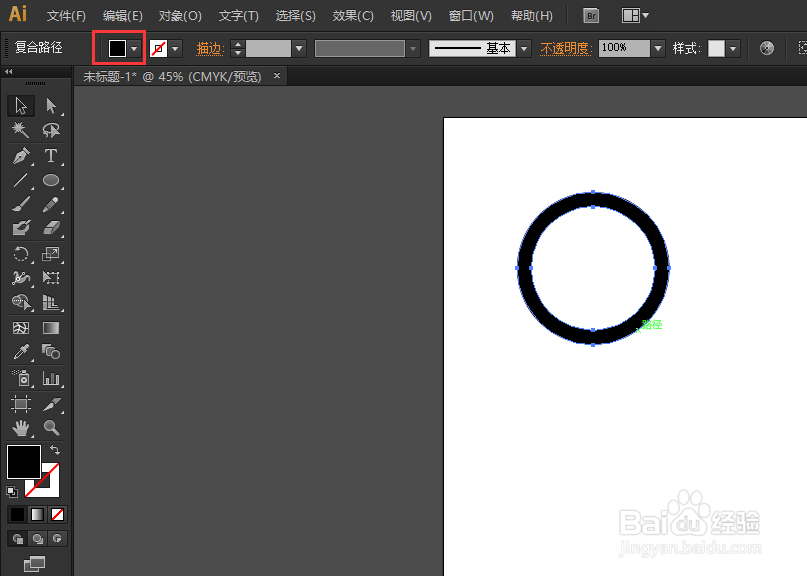
Task: Enable Draw Inside mode
Action: coord(57,538)
